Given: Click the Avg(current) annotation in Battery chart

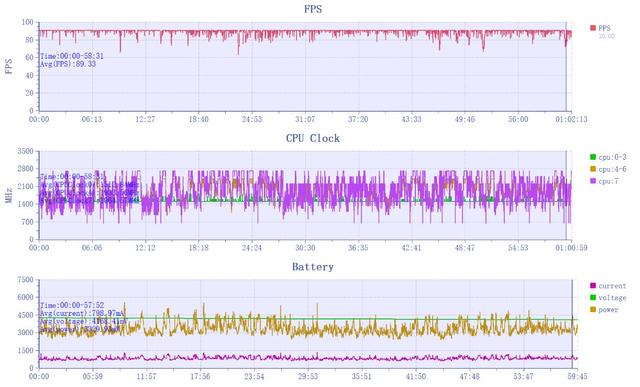Looking at the screenshot, I should point(82,313).
